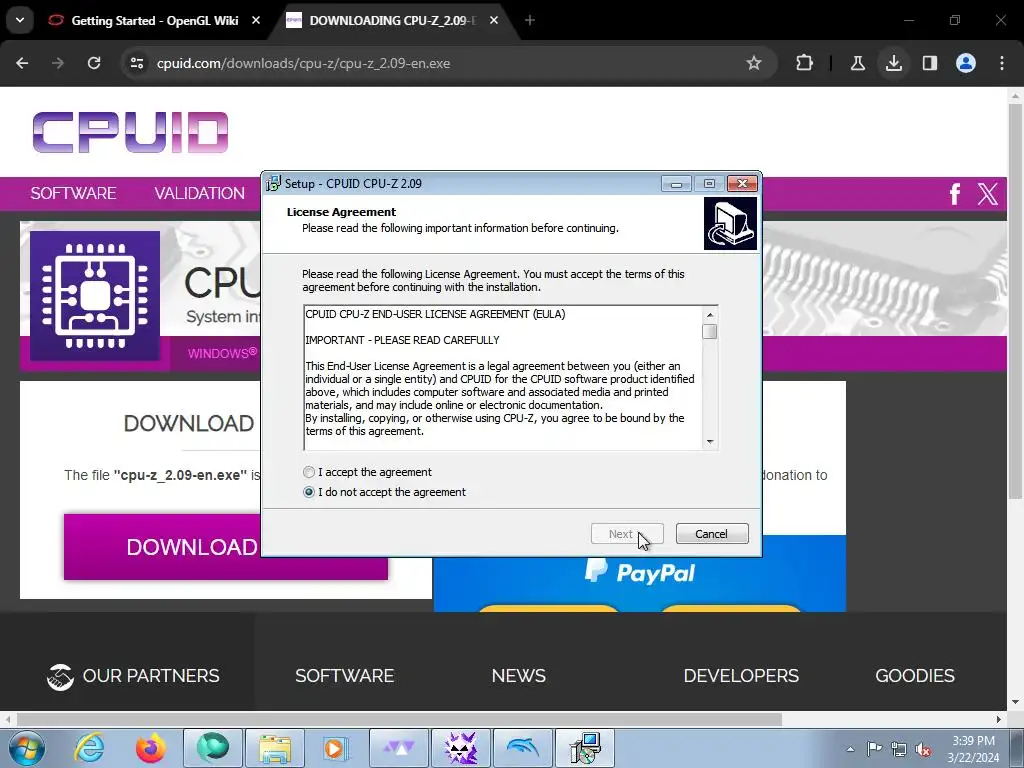The width and height of the screenshot is (1024, 768).
Task: Select "I accept the agreement" radio button
Action: pos(309,472)
